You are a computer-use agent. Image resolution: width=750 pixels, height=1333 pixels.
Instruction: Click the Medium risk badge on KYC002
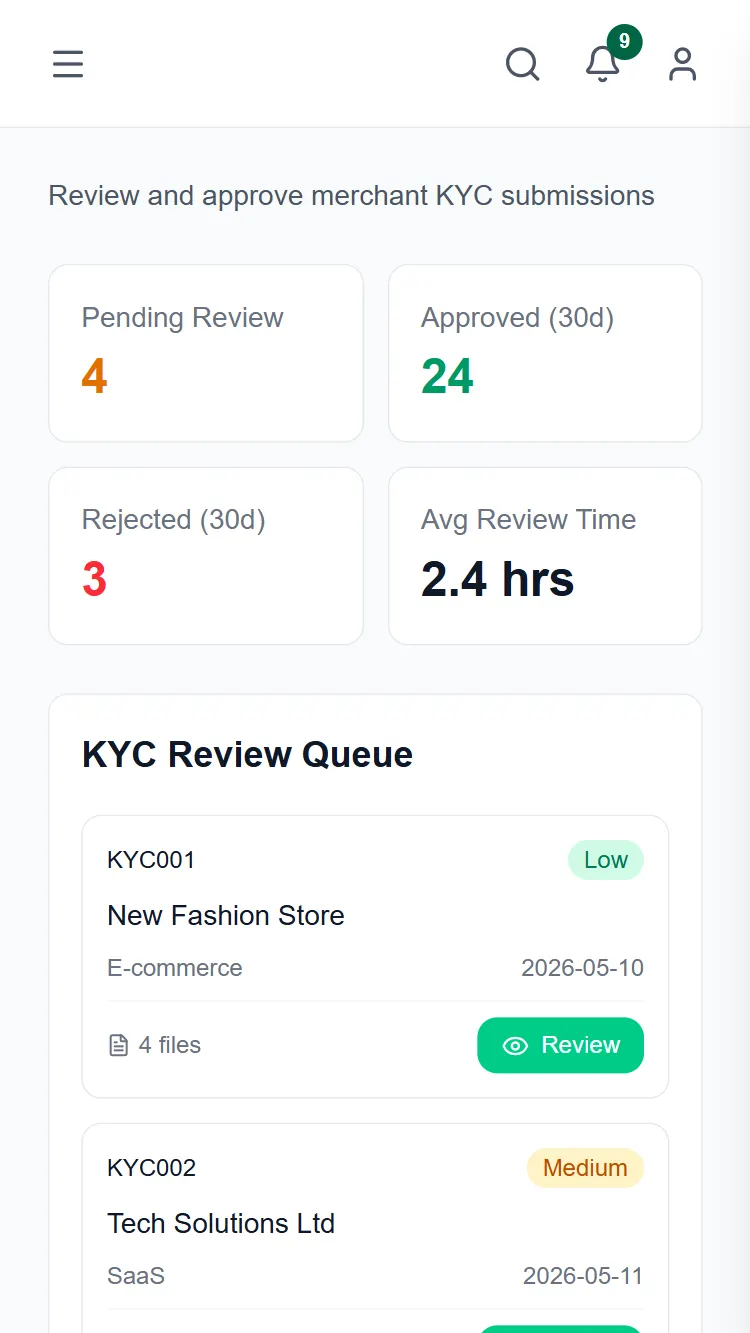click(585, 1168)
